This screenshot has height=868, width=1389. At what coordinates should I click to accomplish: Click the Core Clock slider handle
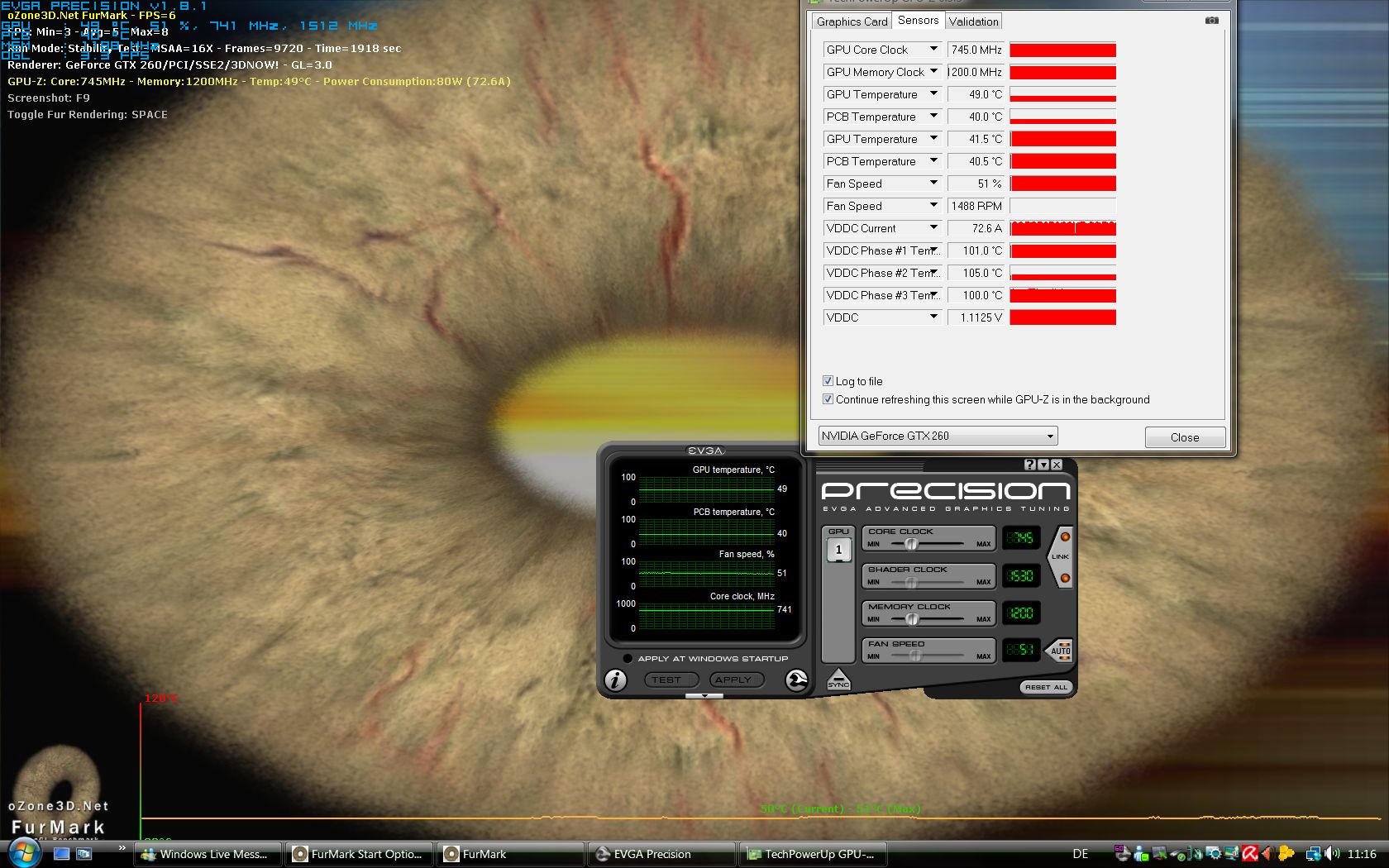click(x=911, y=544)
